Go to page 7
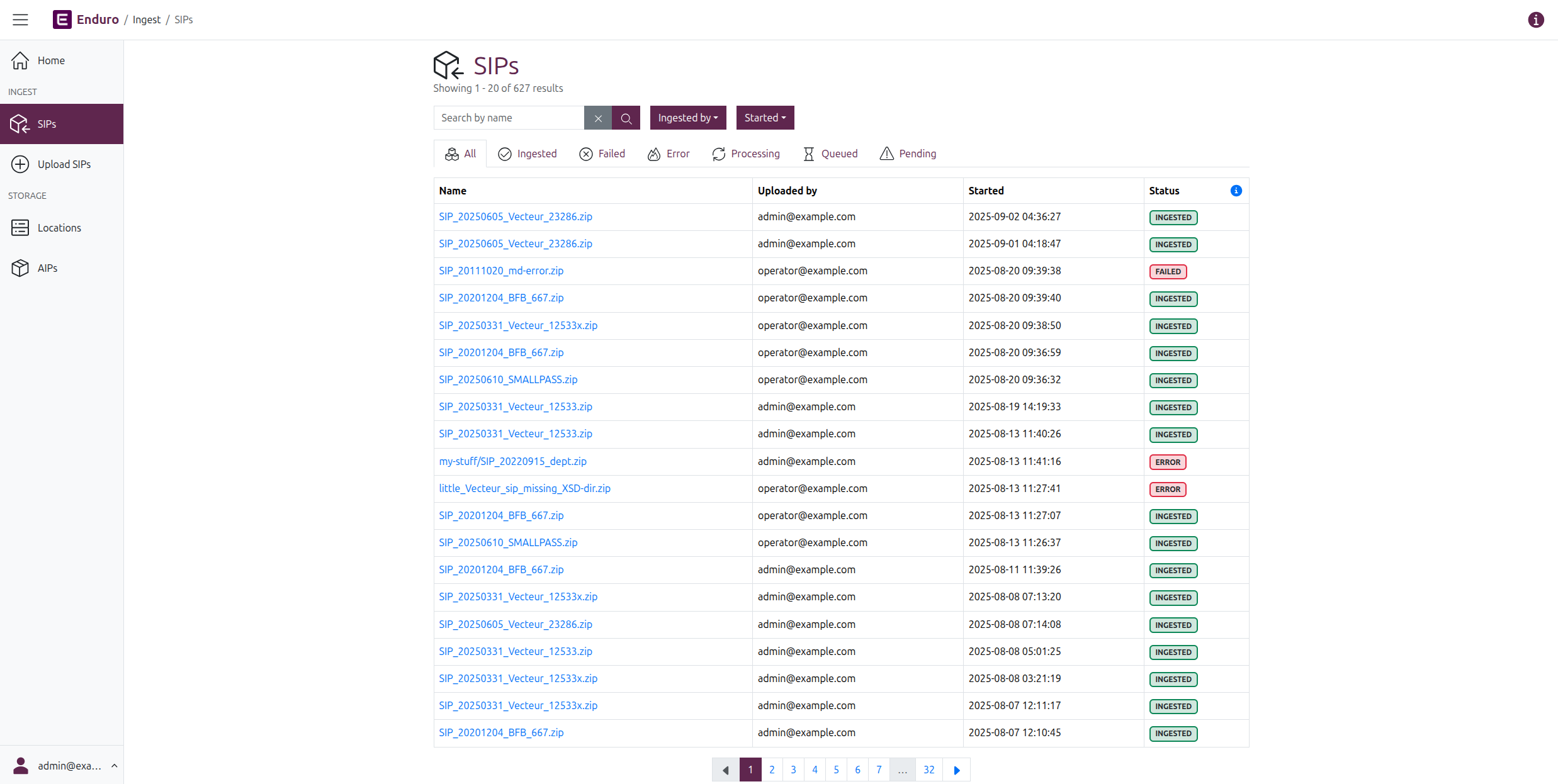 (x=879, y=770)
